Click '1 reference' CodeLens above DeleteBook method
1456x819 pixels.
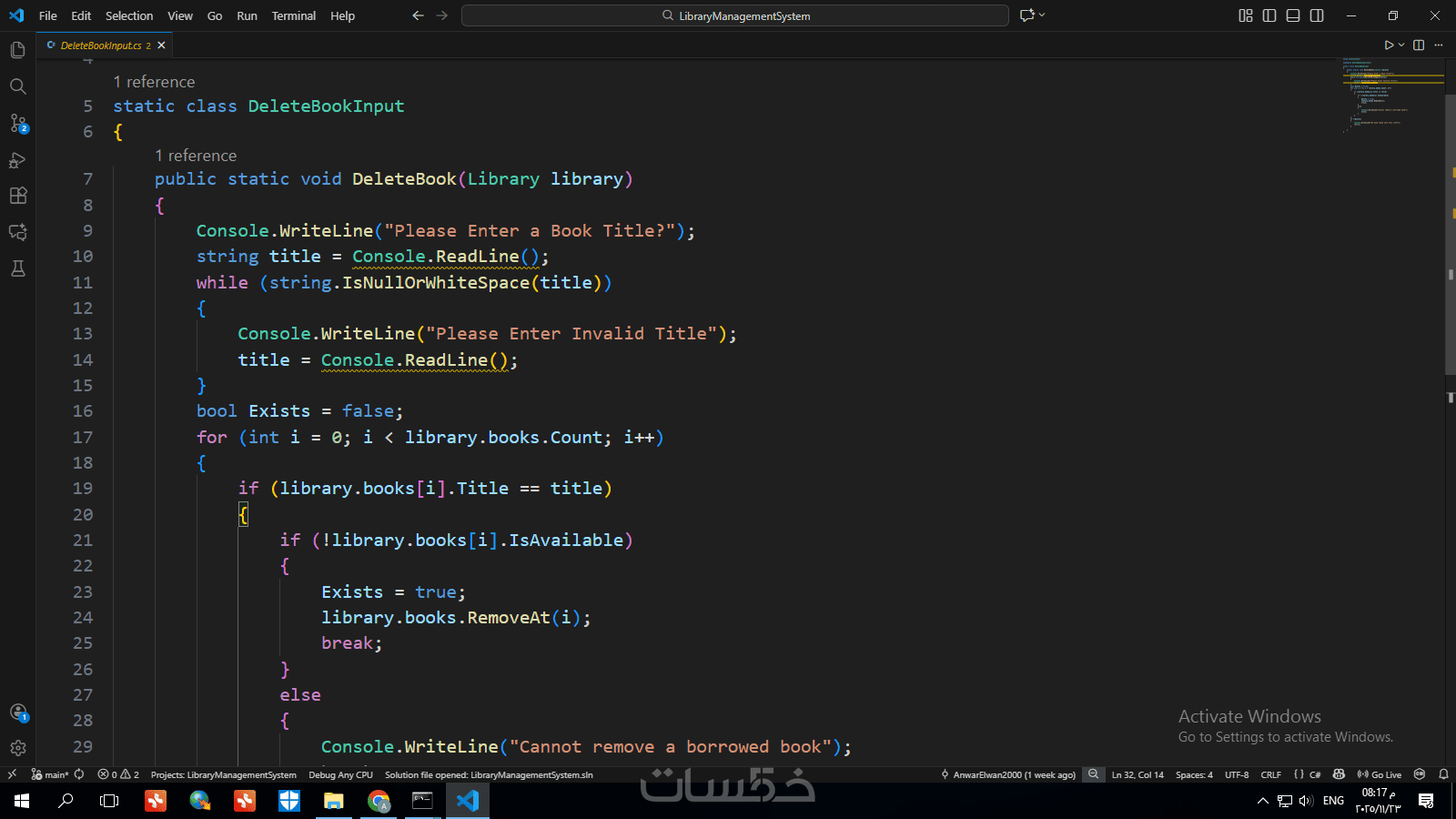tap(196, 156)
